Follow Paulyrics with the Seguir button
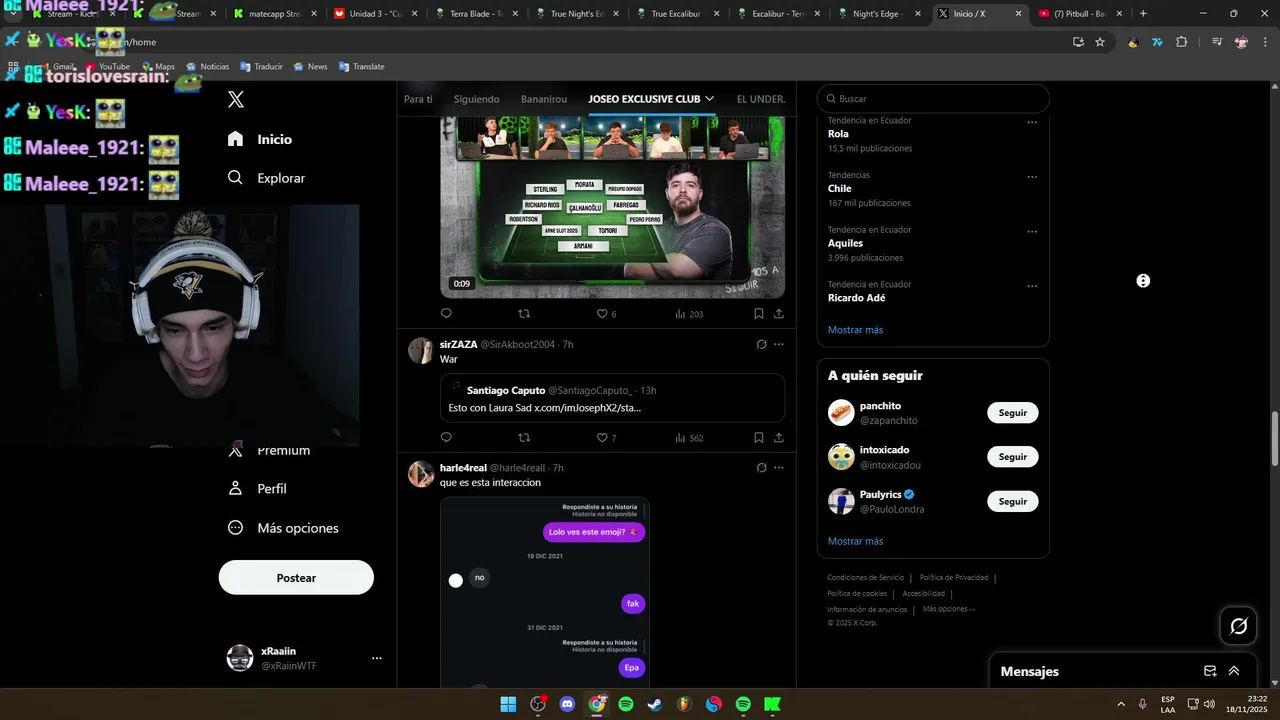The width and height of the screenshot is (1280, 720). point(1012,501)
